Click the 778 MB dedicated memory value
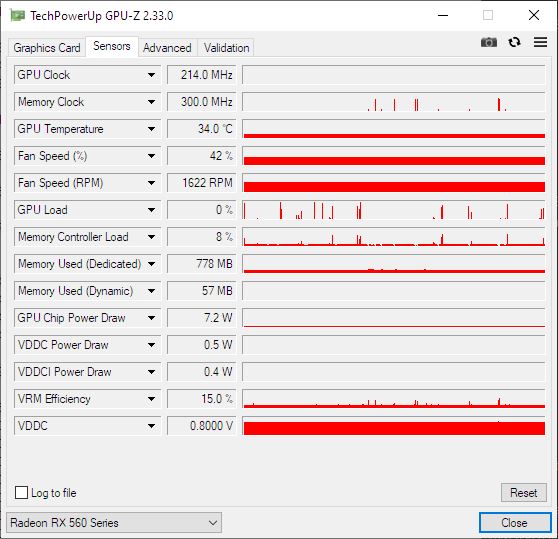The height and width of the screenshot is (539, 558). [201, 264]
